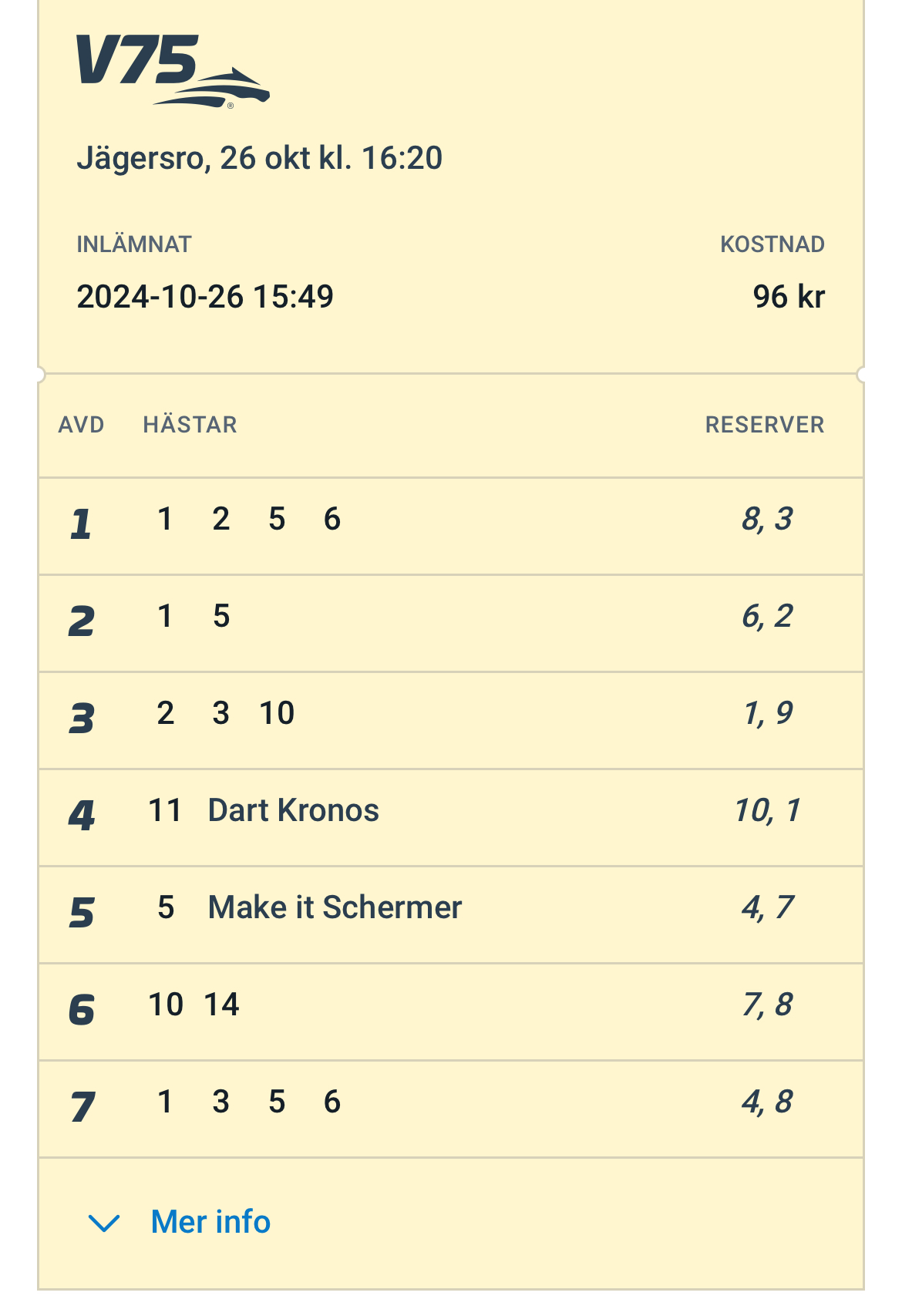Select leg 7 number icon
This screenshot has width=902, height=1316.
click(x=81, y=1107)
